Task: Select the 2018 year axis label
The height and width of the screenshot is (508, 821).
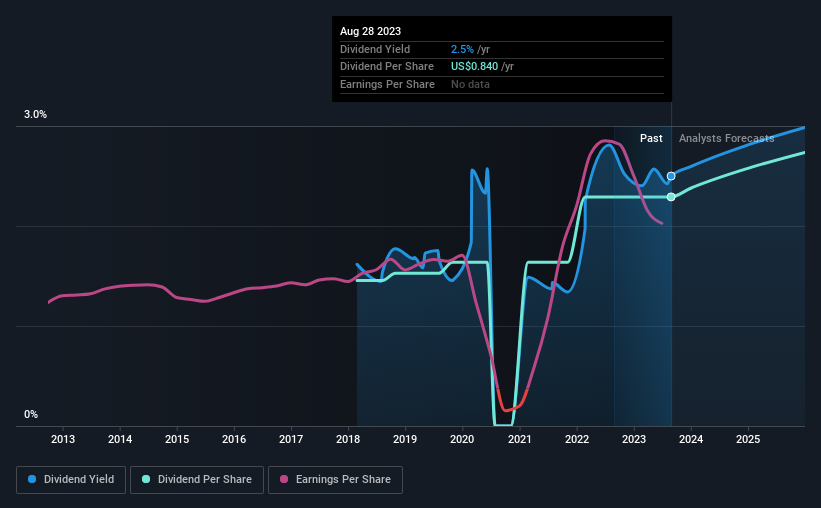Action: pos(348,439)
